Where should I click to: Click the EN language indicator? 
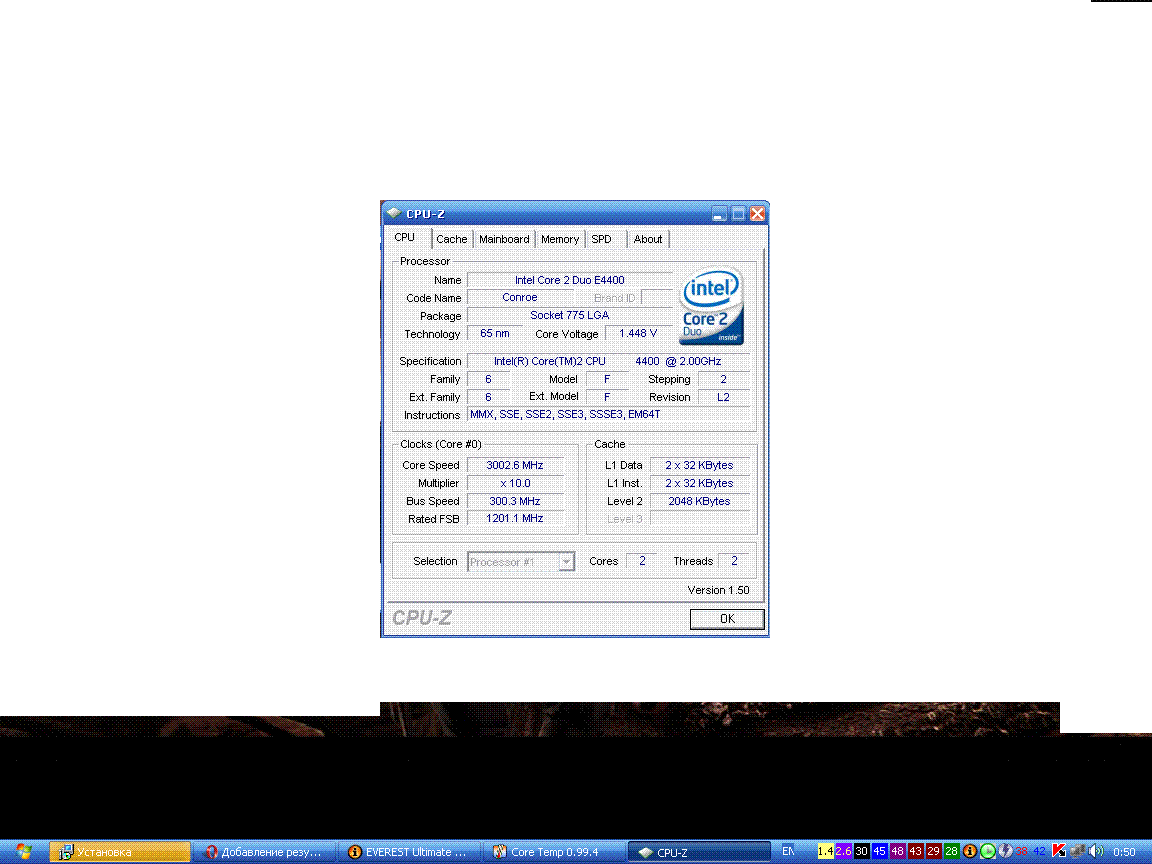(788, 852)
